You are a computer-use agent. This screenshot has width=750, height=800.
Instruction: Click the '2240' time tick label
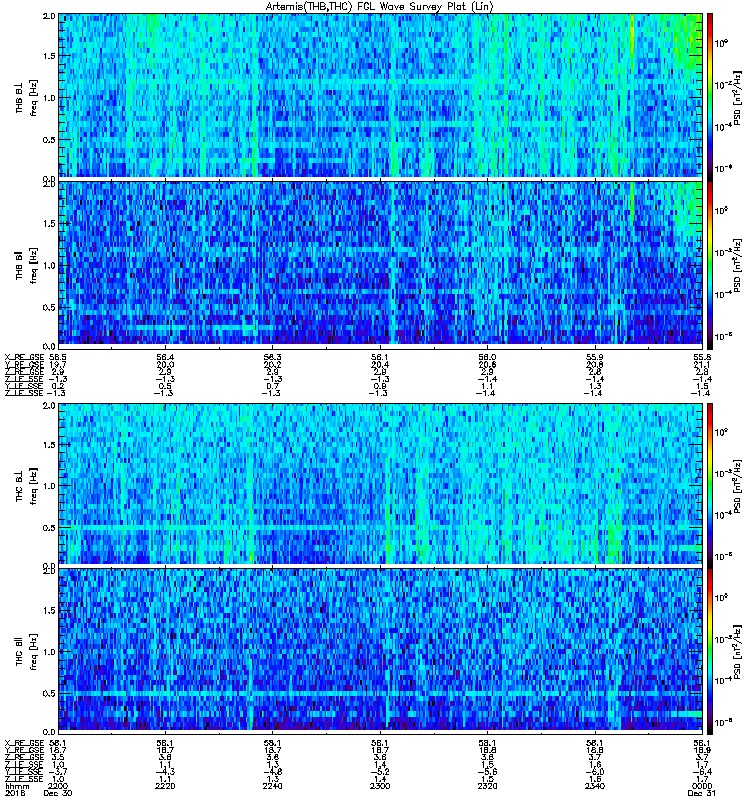click(x=272, y=786)
